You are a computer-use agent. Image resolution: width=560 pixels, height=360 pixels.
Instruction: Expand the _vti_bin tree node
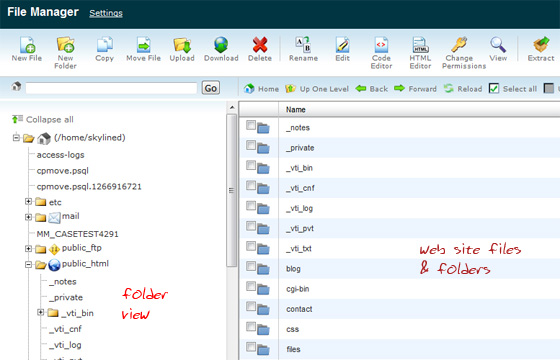[41, 312]
